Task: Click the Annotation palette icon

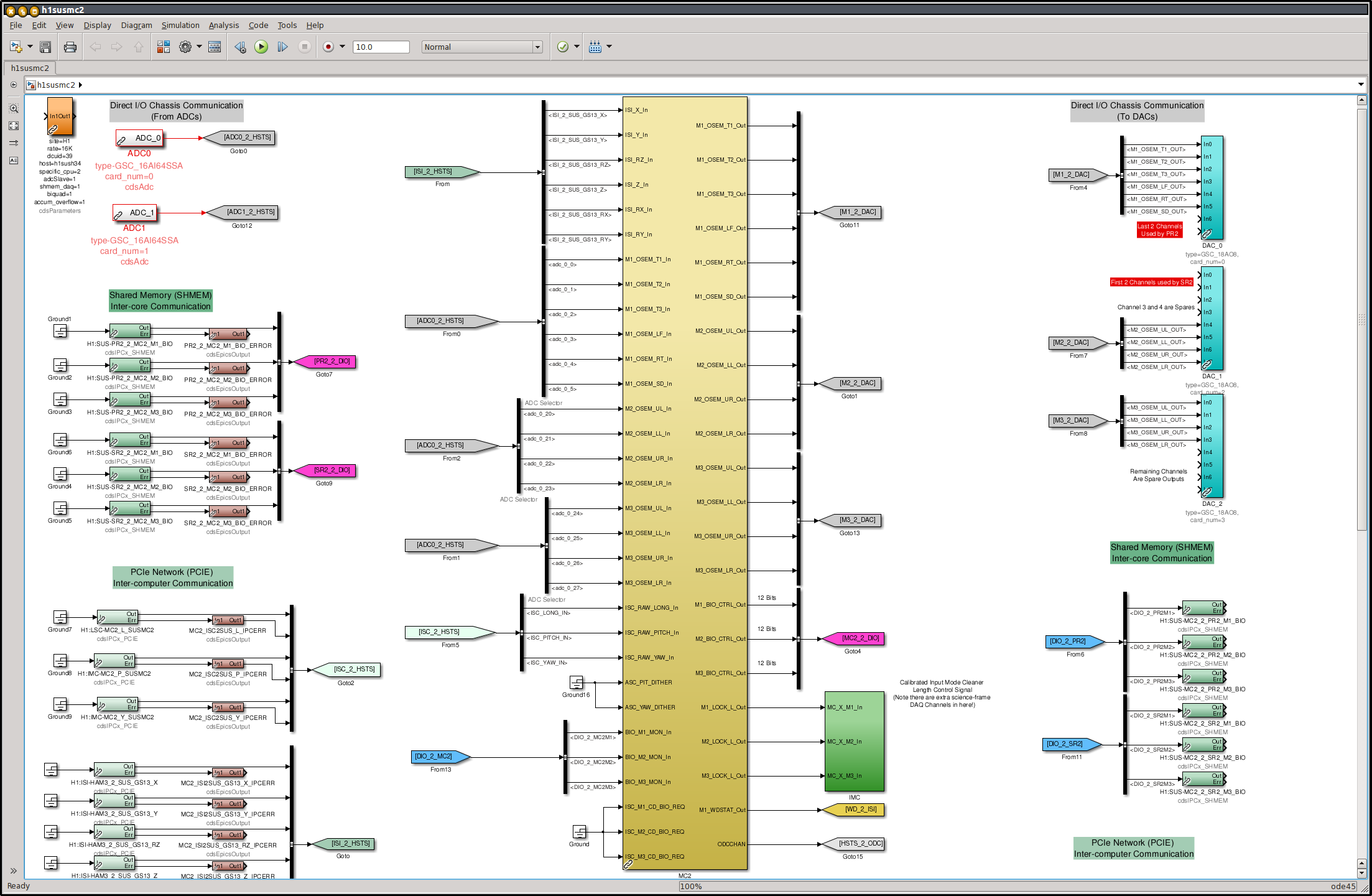Action: [x=14, y=161]
